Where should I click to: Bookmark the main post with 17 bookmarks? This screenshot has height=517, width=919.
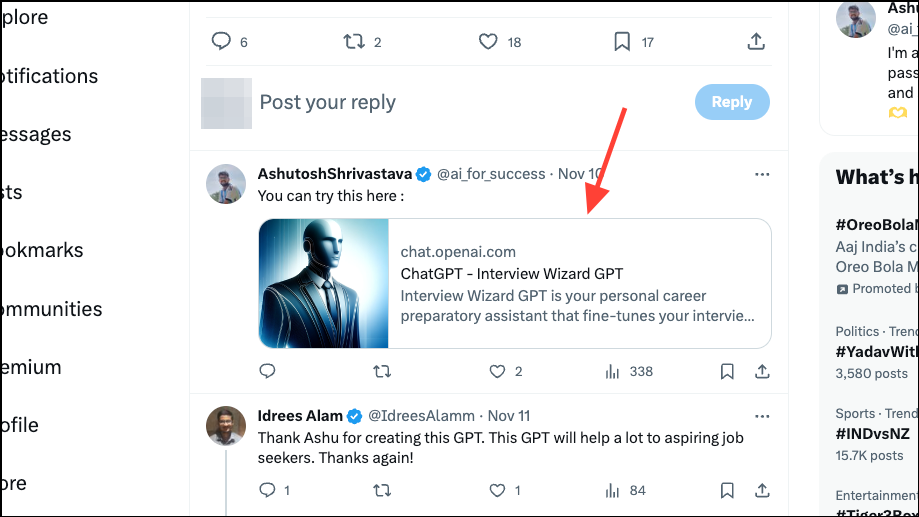click(622, 42)
